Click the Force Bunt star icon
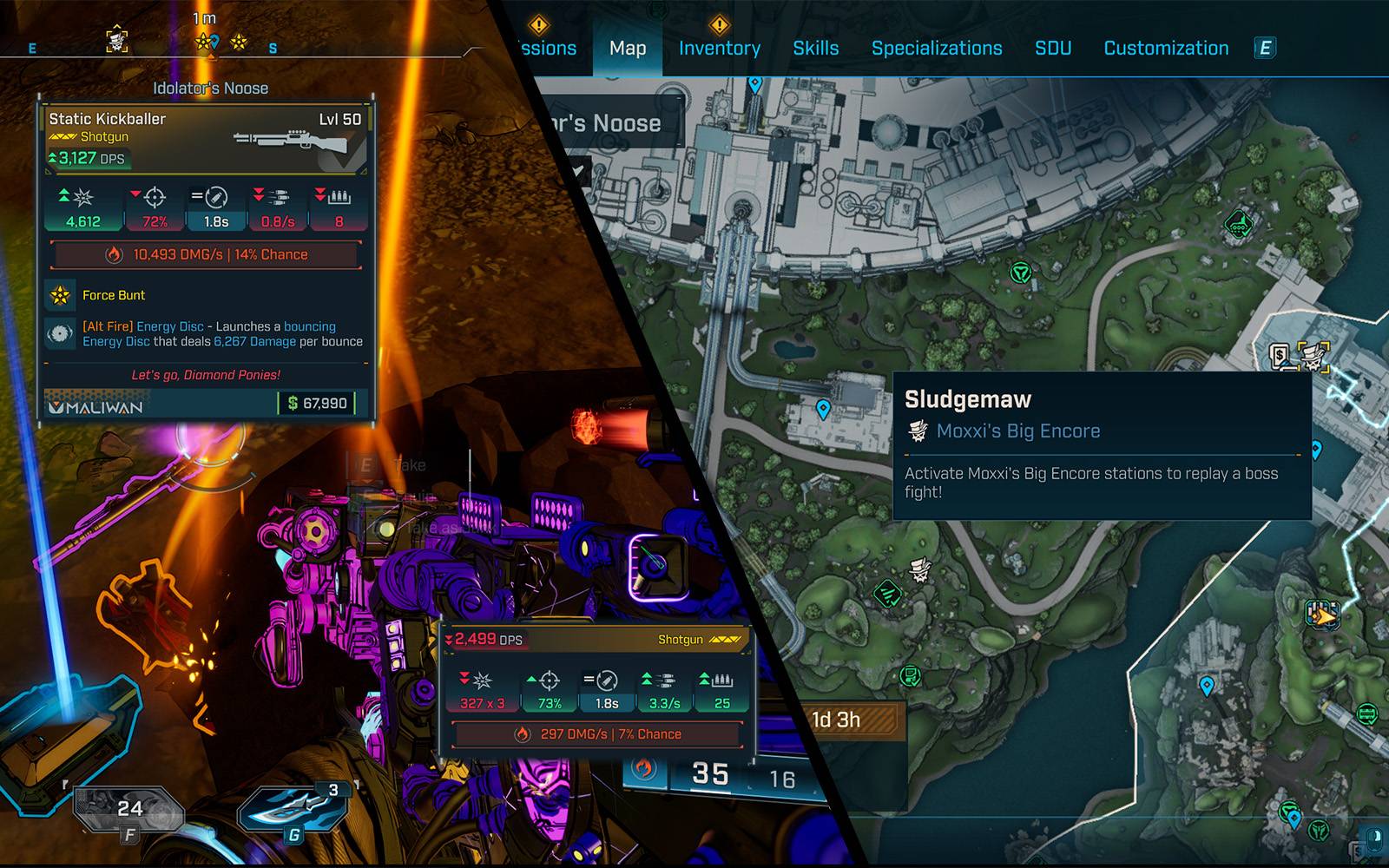The image size is (1389, 868). [60, 296]
